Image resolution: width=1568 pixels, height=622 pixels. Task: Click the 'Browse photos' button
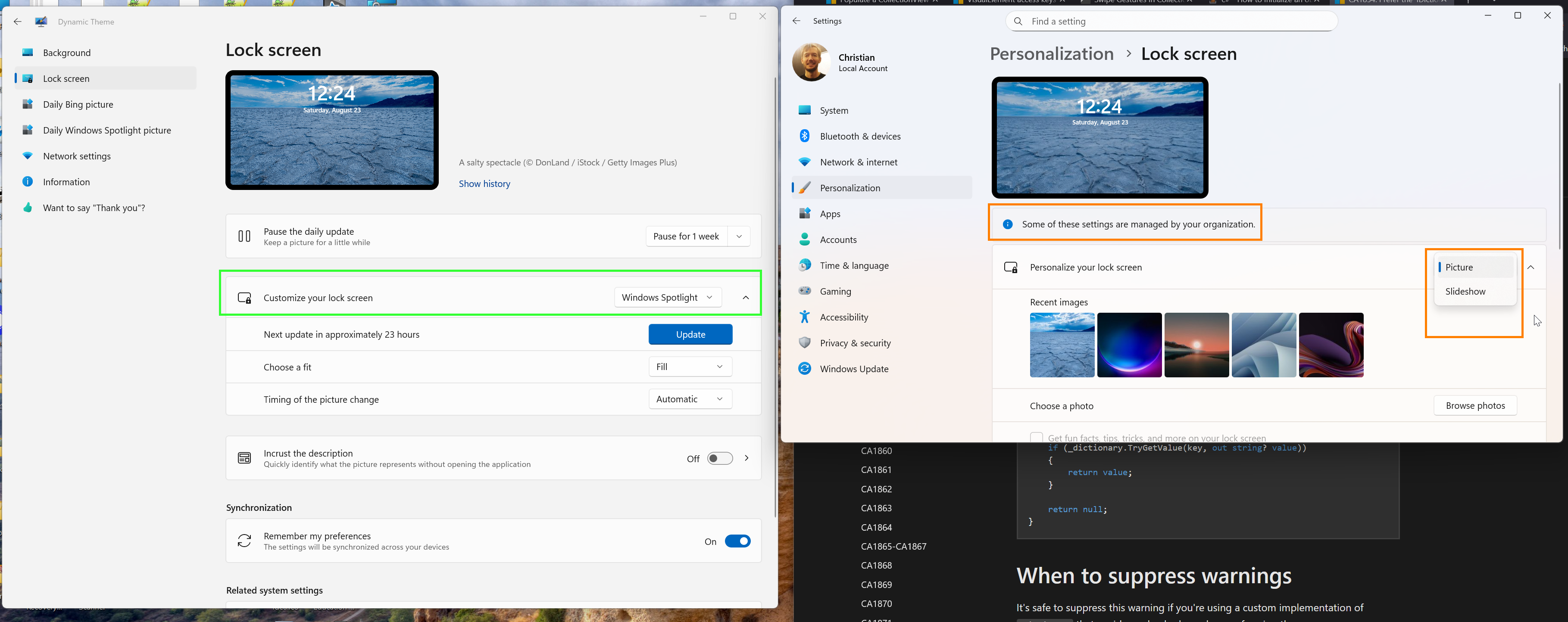click(1475, 405)
